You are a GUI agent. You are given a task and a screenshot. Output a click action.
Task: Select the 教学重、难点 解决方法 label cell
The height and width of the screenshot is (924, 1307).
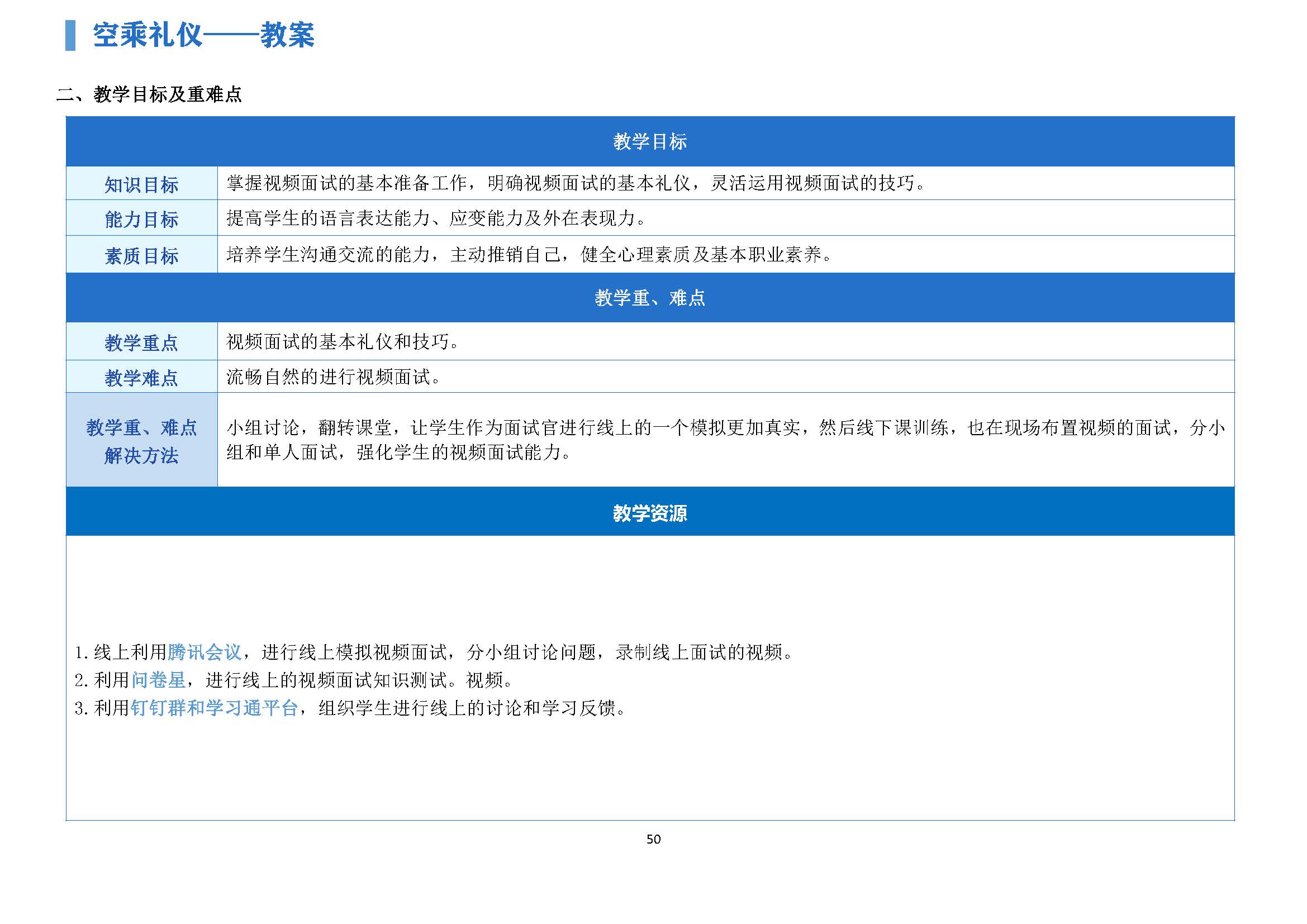coord(142,440)
